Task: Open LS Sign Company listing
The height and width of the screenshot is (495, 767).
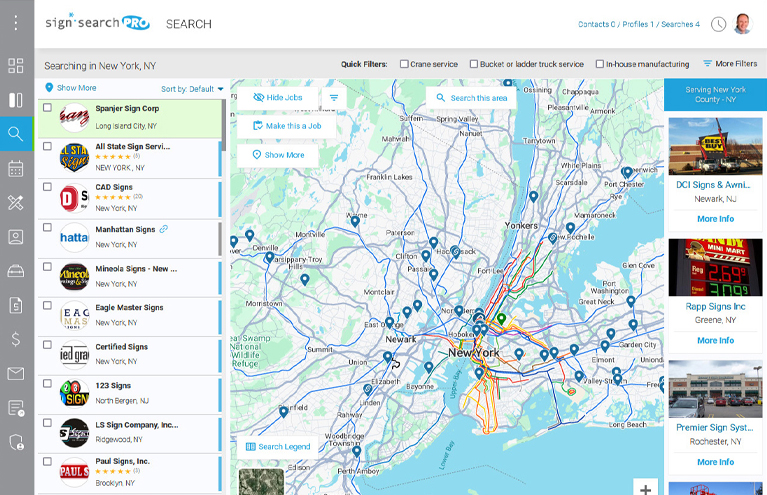Action: [x=129, y=434]
